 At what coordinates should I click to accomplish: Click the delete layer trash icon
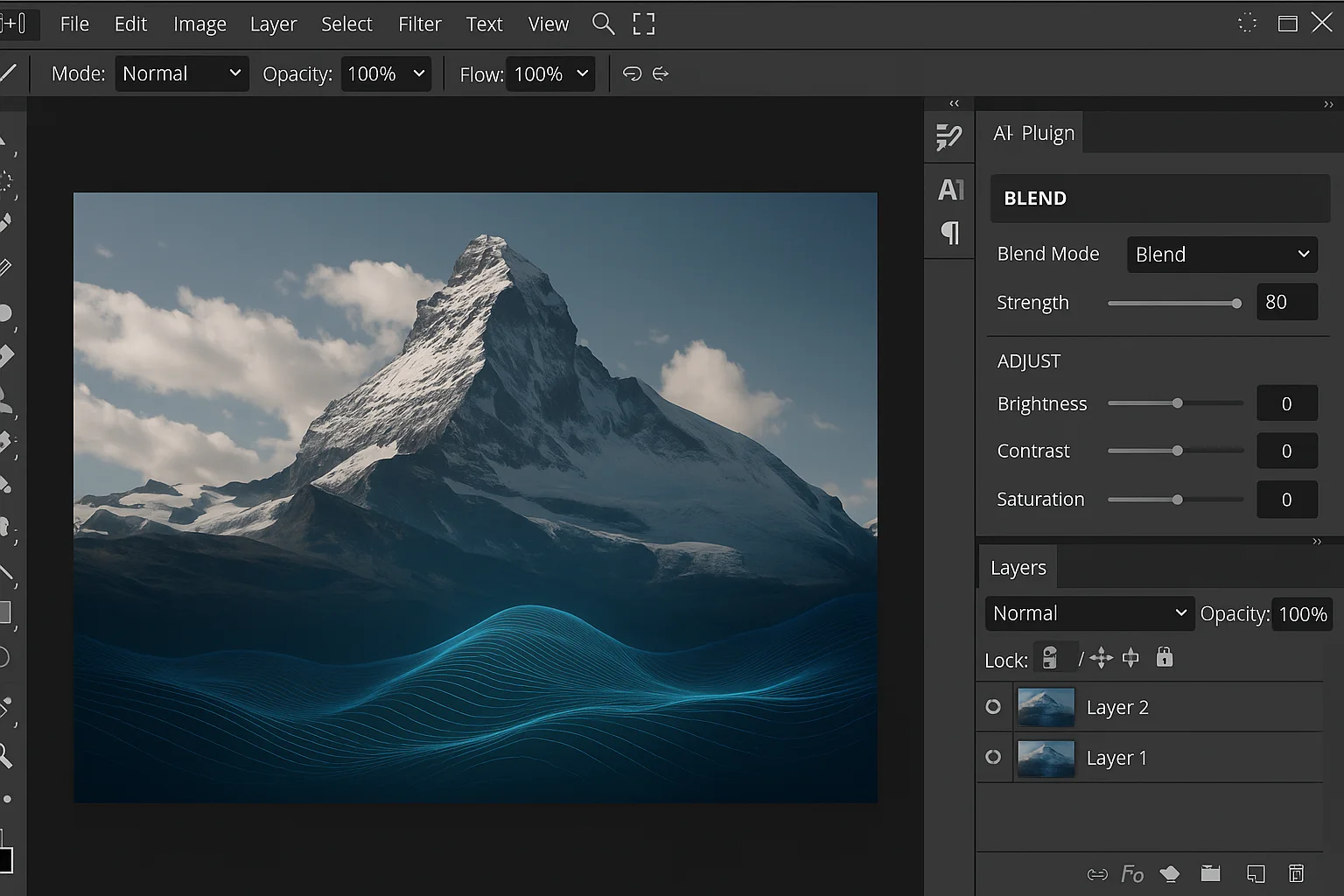pyautogui.click(x=1297, y=873)
